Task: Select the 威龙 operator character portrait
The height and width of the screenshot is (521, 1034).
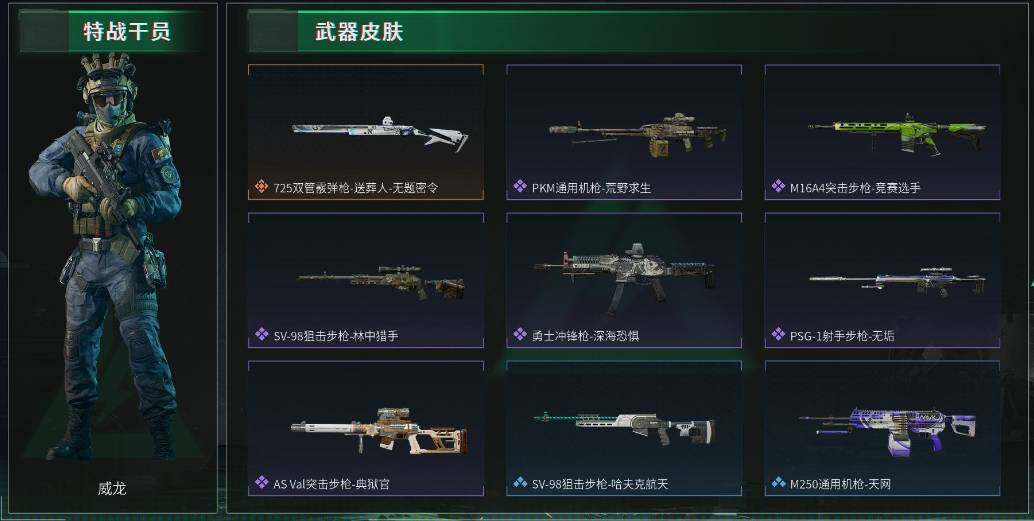Action: (x=109, y=256)
